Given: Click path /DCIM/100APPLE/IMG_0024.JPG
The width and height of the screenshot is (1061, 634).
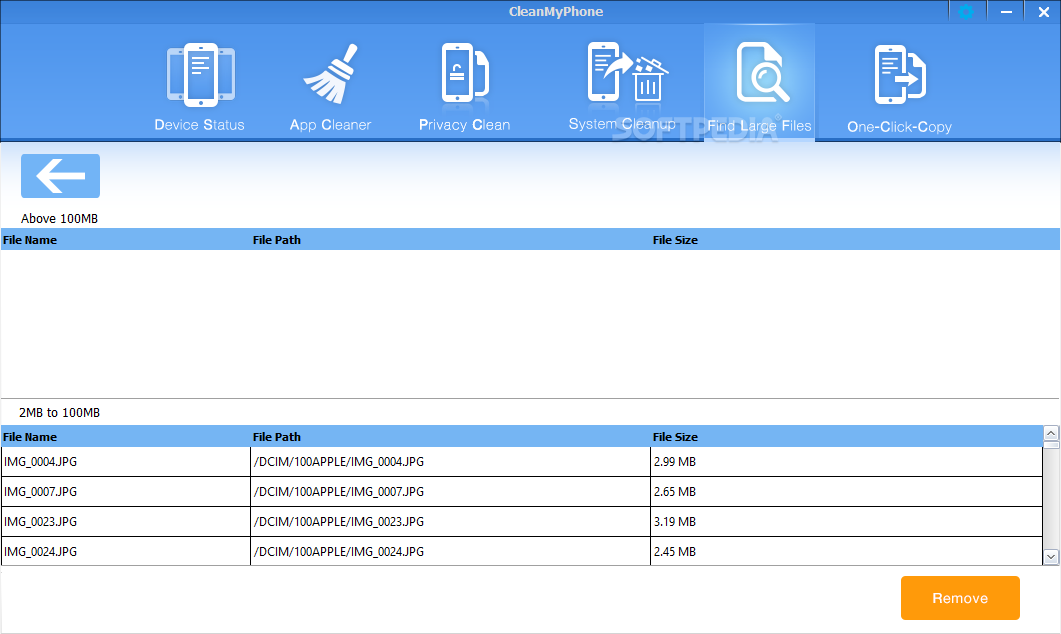Looking at the screenshot, I should [338, 551].
